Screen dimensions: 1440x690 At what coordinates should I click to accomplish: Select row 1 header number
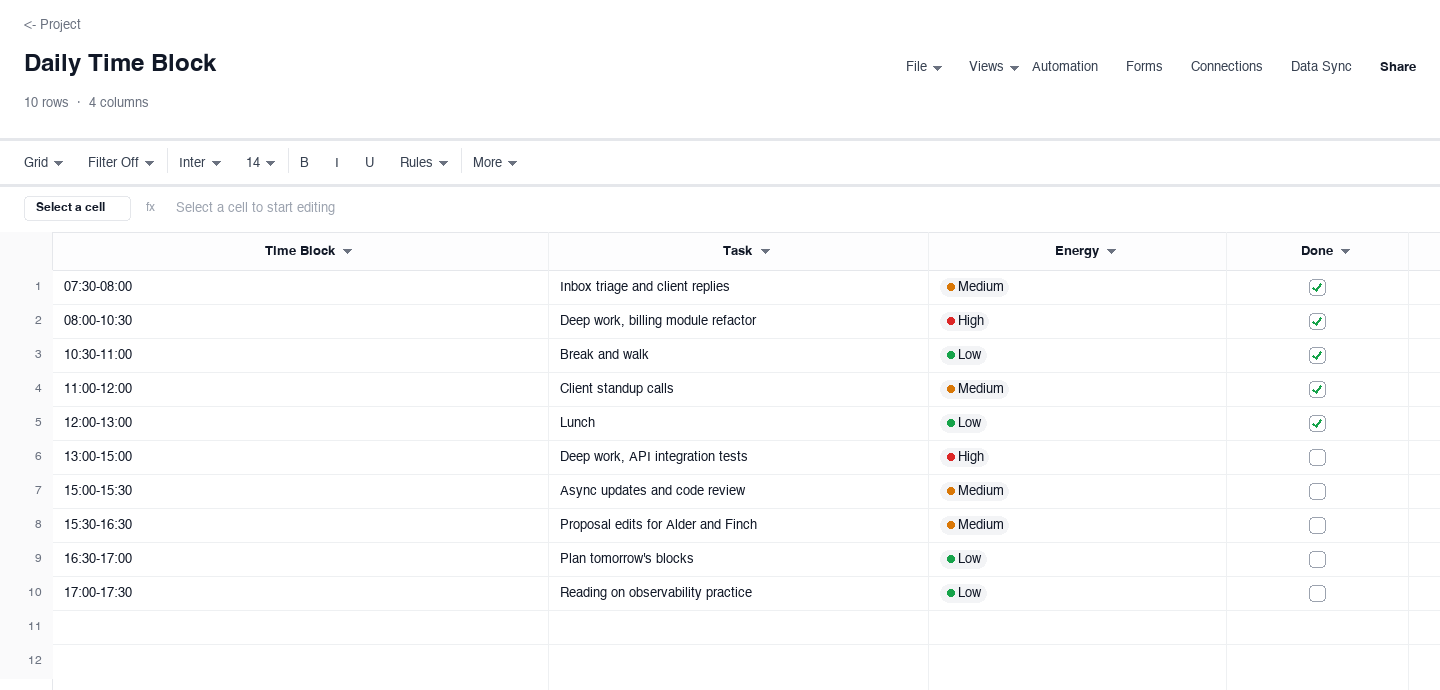(x=38, y=287)
